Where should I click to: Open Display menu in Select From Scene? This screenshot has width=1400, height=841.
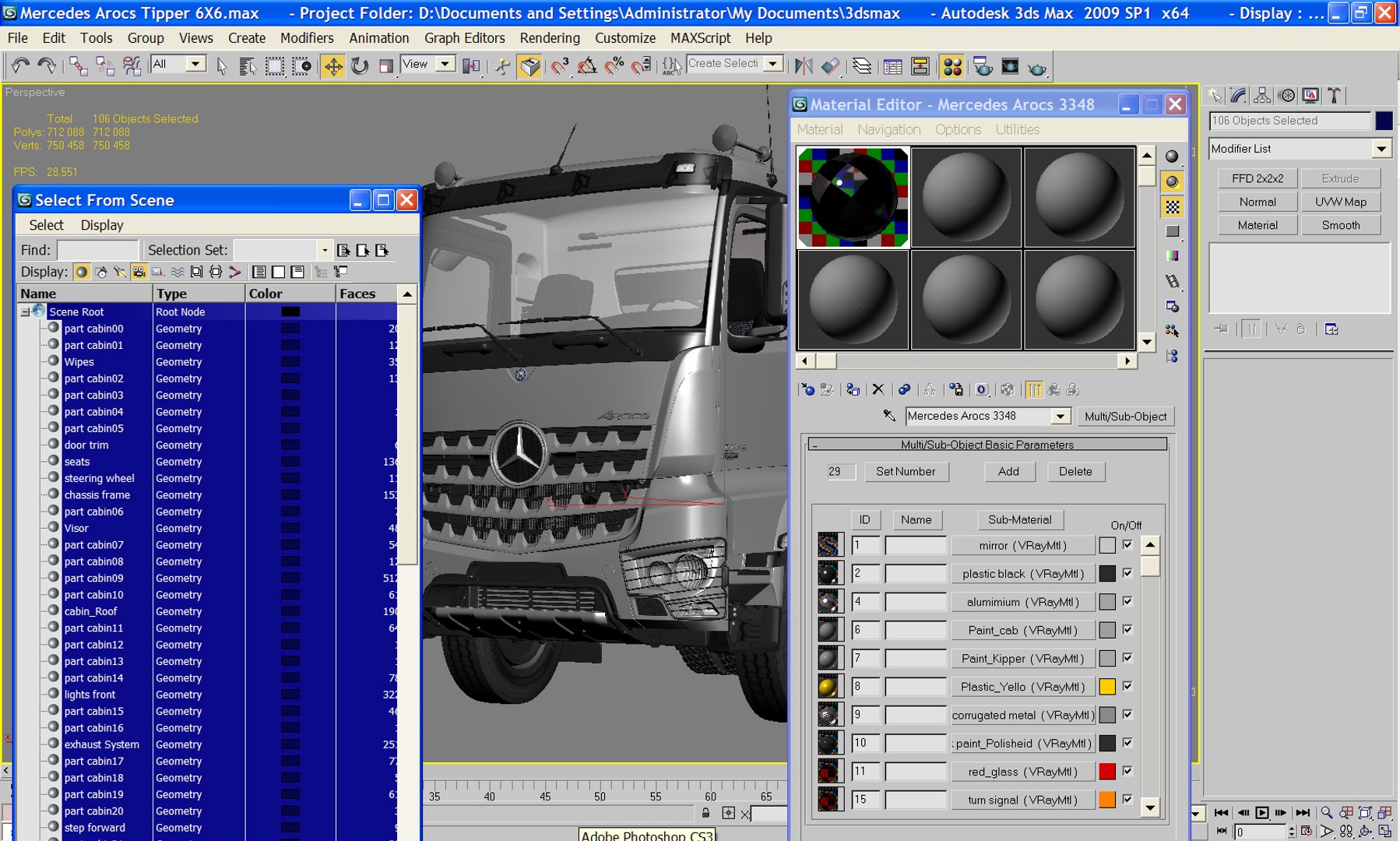click(102, 225)
